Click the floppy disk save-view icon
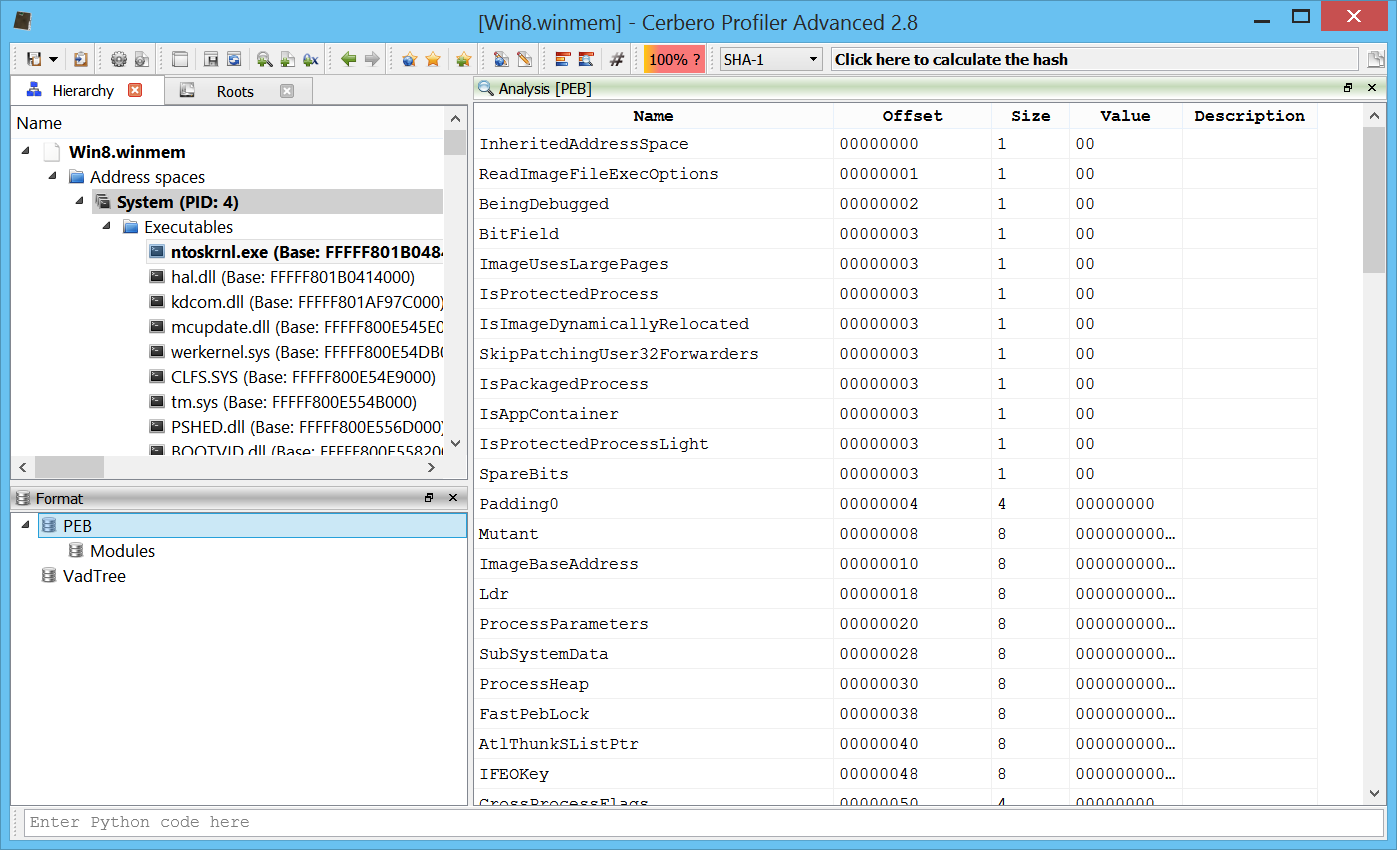Screen dimensions: 1397x850 [211, 59]
